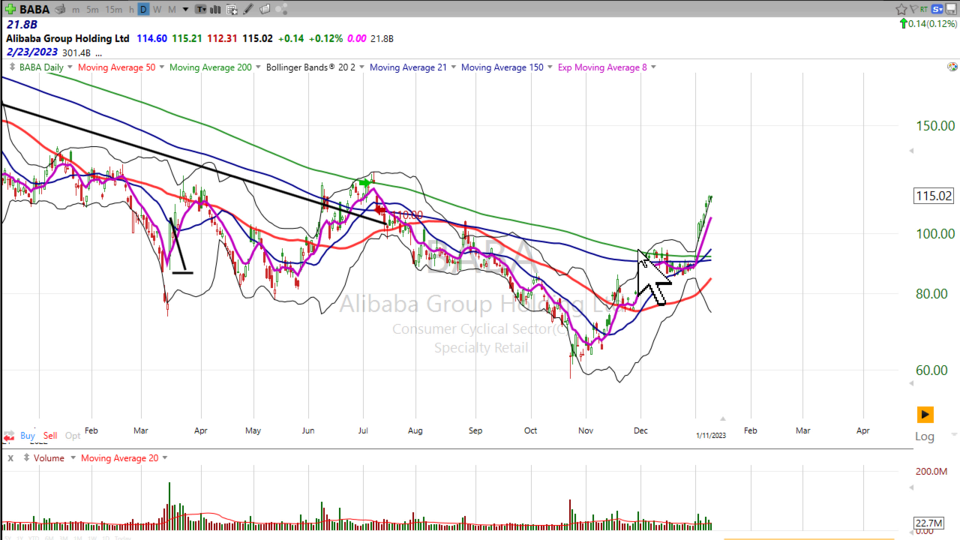
Task: Click the 2/23/2023 earnings date
Action: click(x=32, y=52)
